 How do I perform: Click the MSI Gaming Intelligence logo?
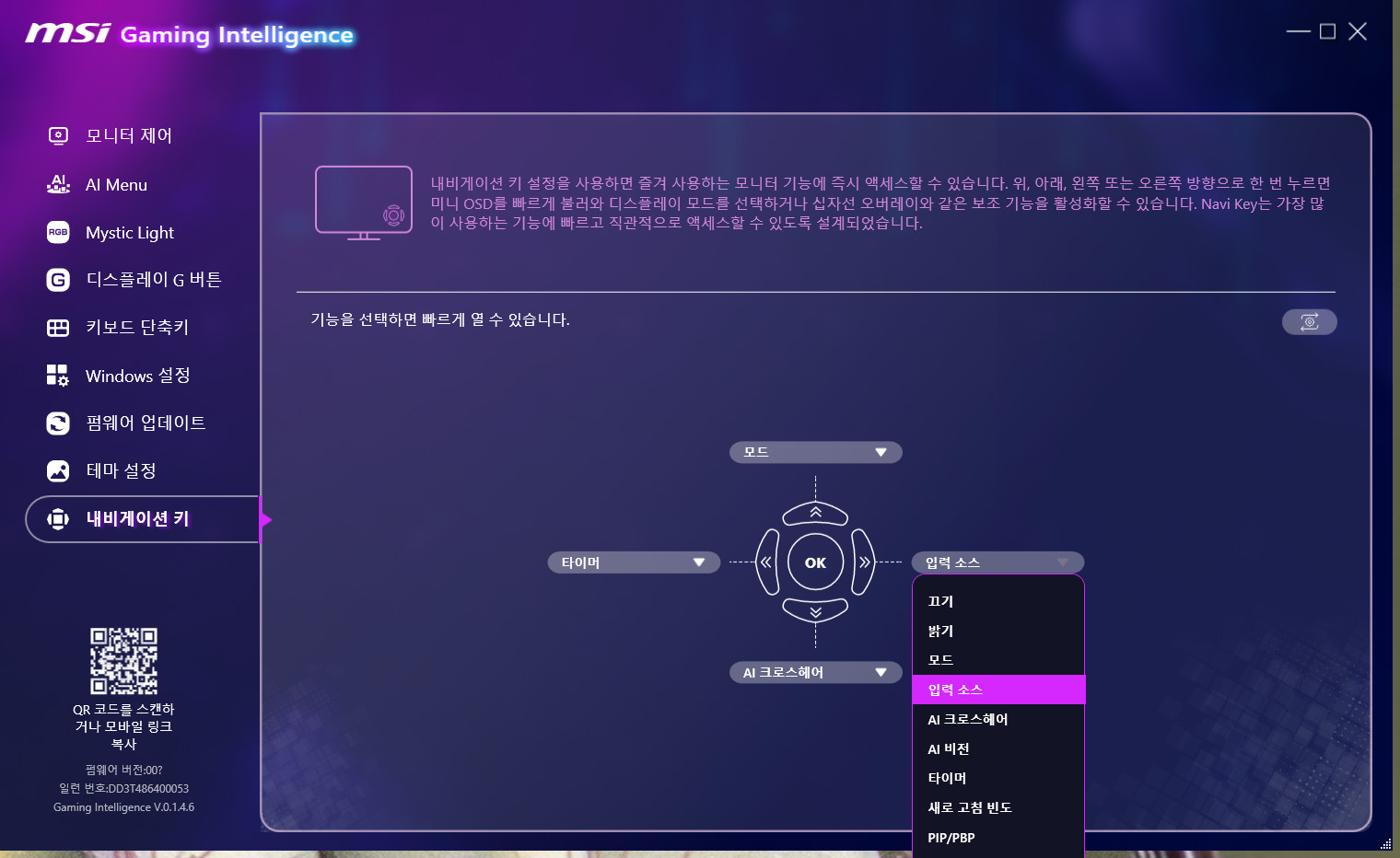190,34
